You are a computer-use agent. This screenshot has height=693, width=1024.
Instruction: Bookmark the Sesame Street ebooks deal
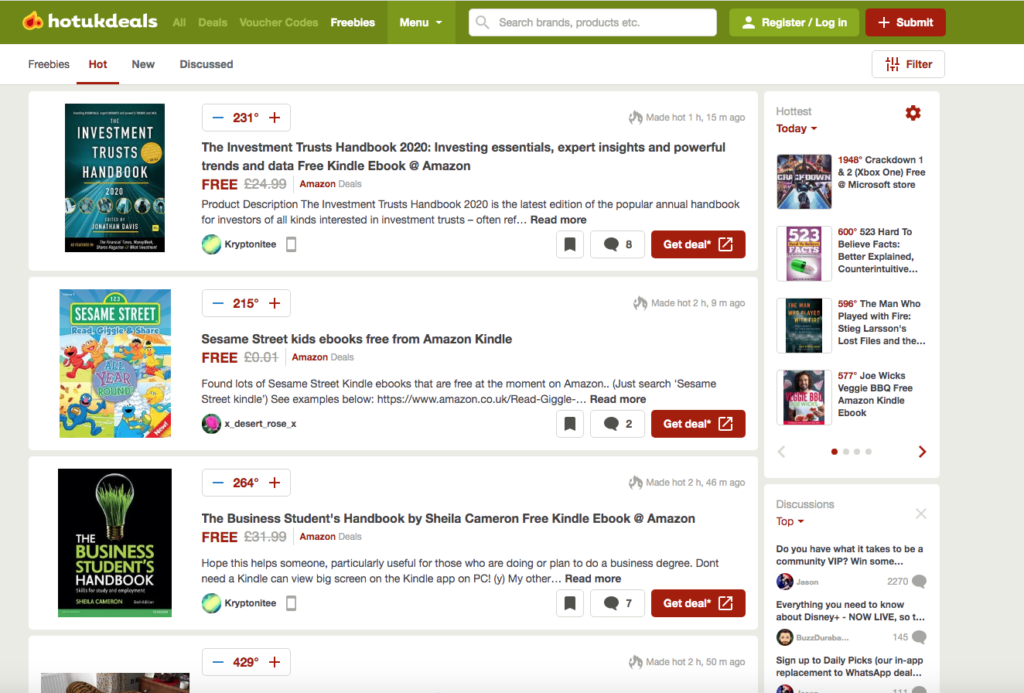[x=570, y=424]
